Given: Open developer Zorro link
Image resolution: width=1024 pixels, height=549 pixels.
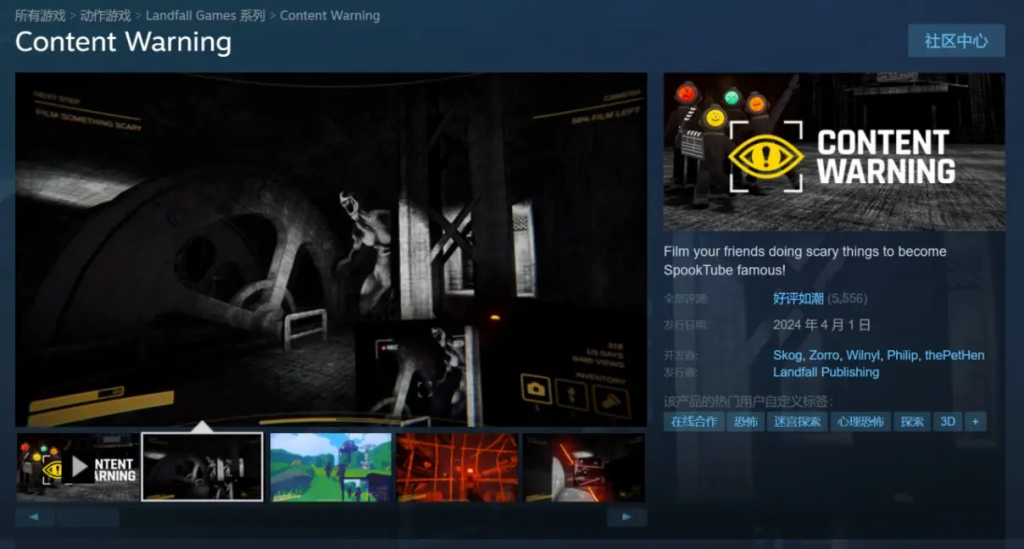Looking at the screenshot, I should [x=824, y=355].
